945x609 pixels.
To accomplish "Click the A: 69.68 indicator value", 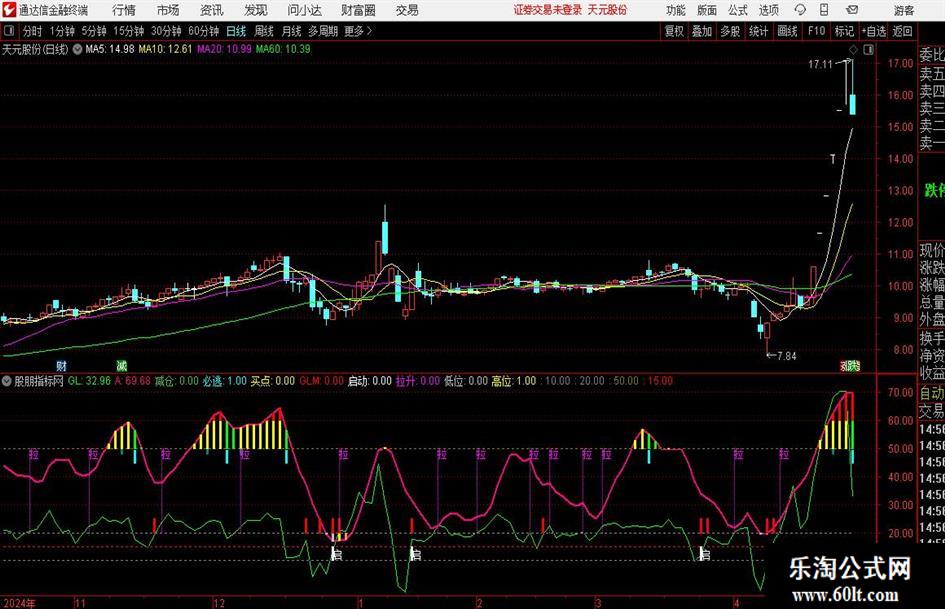I will pos(132,381).
